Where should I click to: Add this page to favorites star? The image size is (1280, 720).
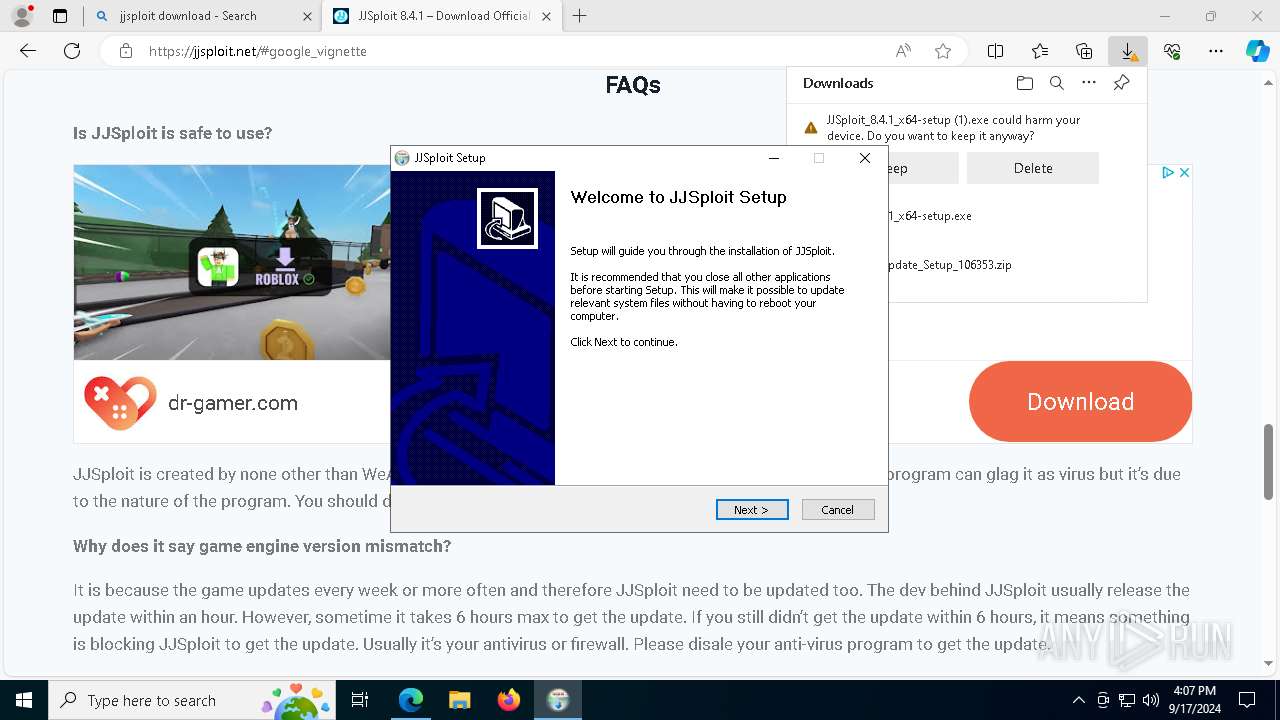point(942,51)
